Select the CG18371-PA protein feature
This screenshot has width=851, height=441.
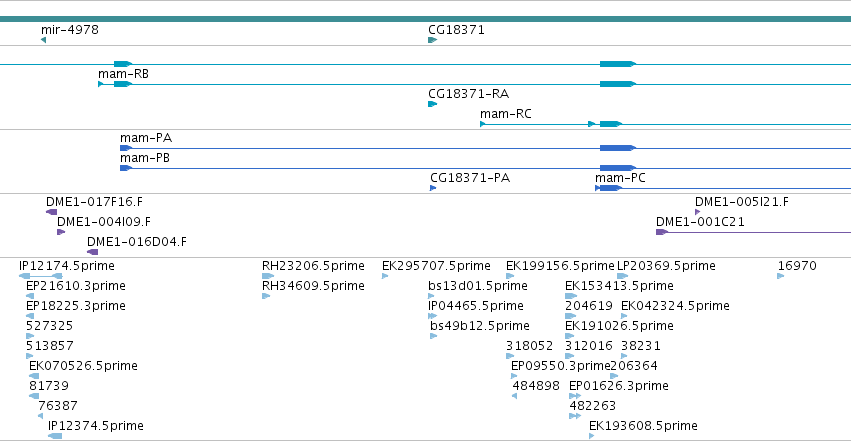coord(433,188)
